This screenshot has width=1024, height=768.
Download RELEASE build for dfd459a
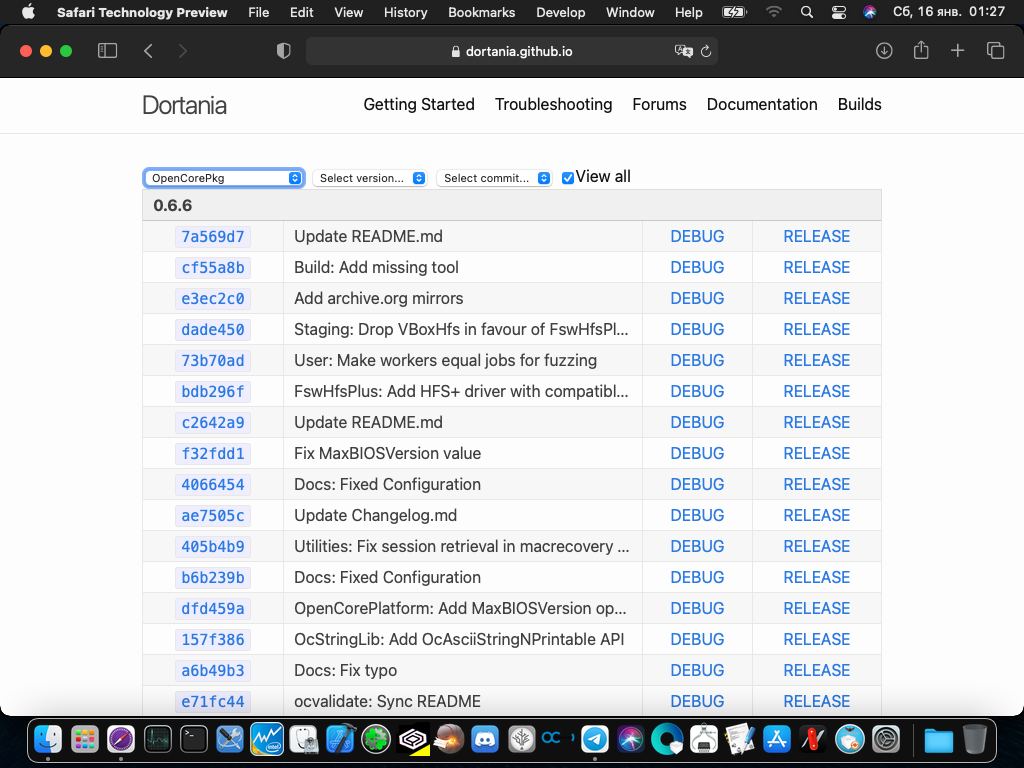[816, 609]
